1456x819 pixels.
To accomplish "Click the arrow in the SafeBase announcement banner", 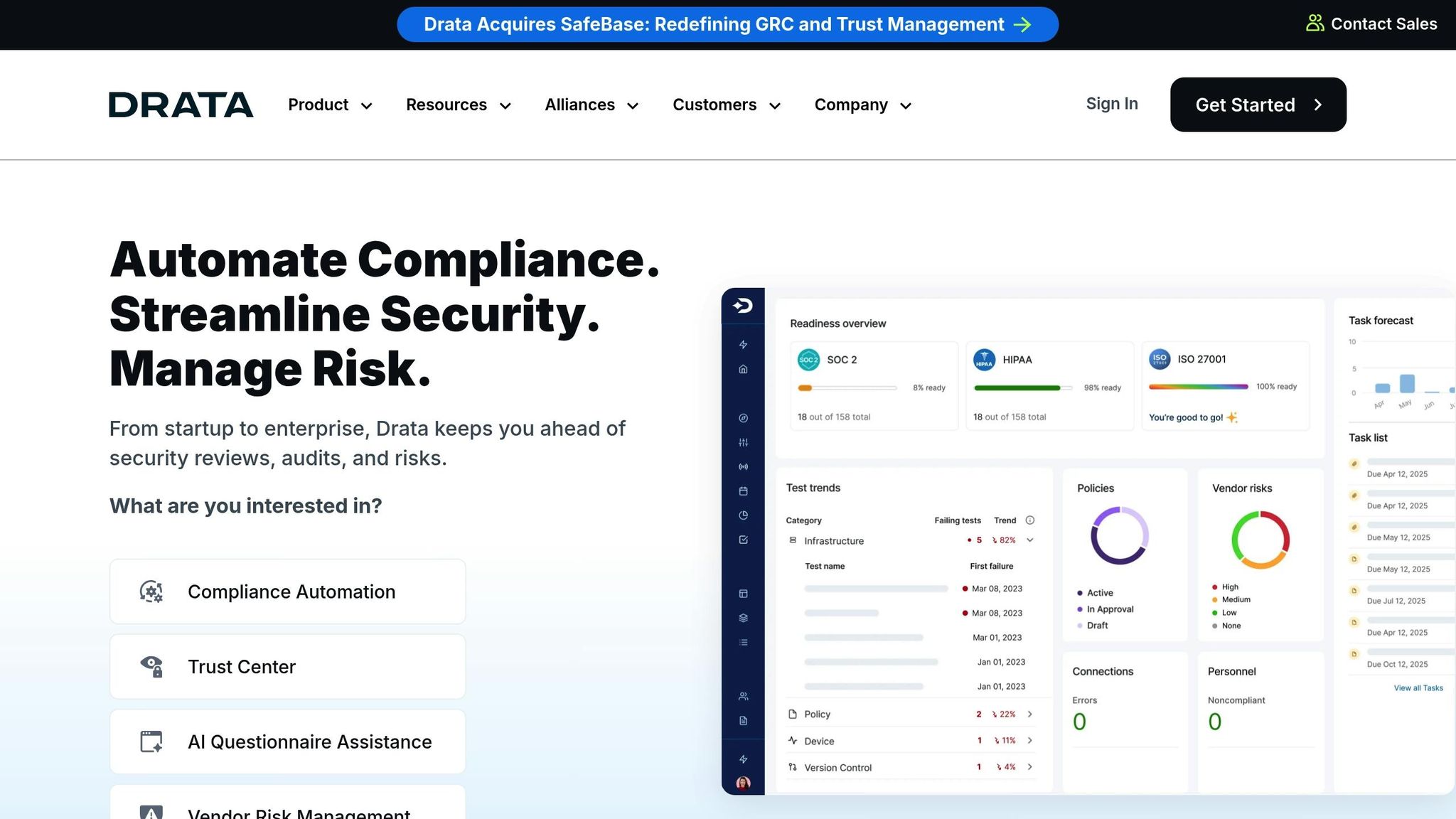I will 1022,25.
